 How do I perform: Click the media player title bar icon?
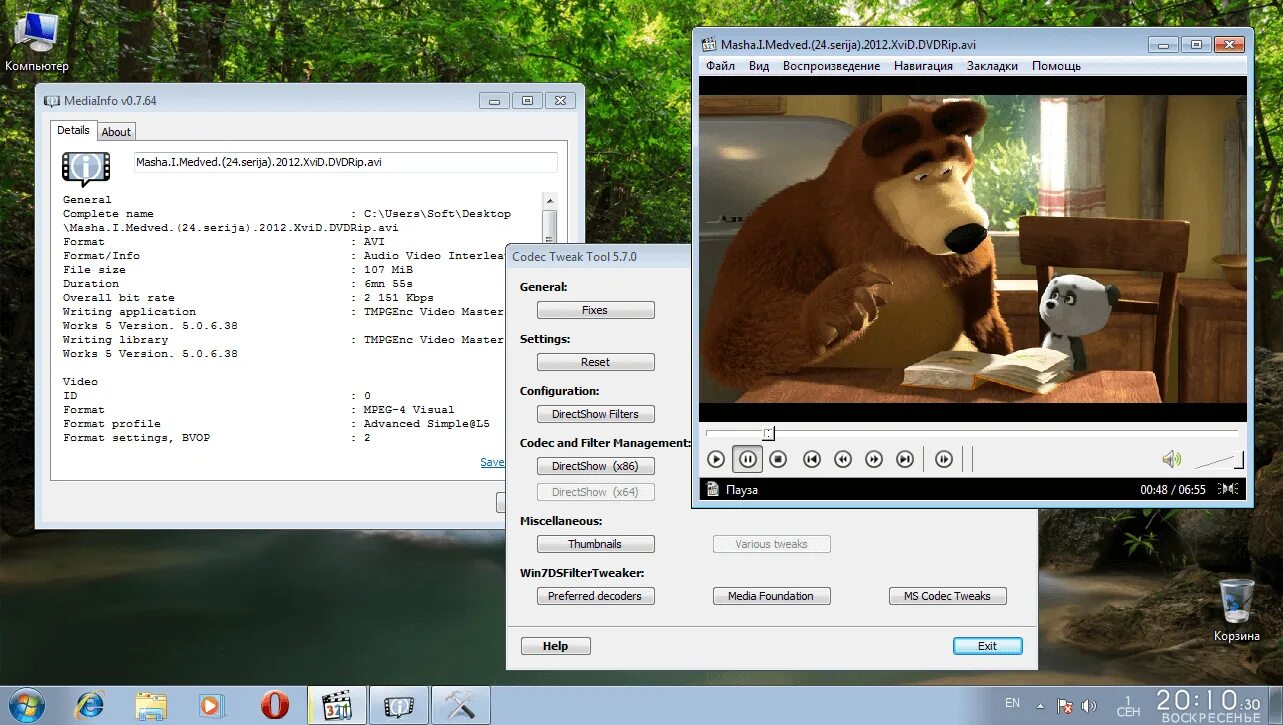tap(709, 44)
